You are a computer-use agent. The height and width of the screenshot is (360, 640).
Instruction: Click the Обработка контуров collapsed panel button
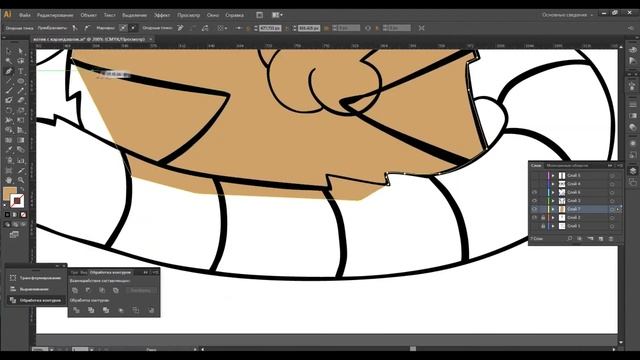click(36, 300)
